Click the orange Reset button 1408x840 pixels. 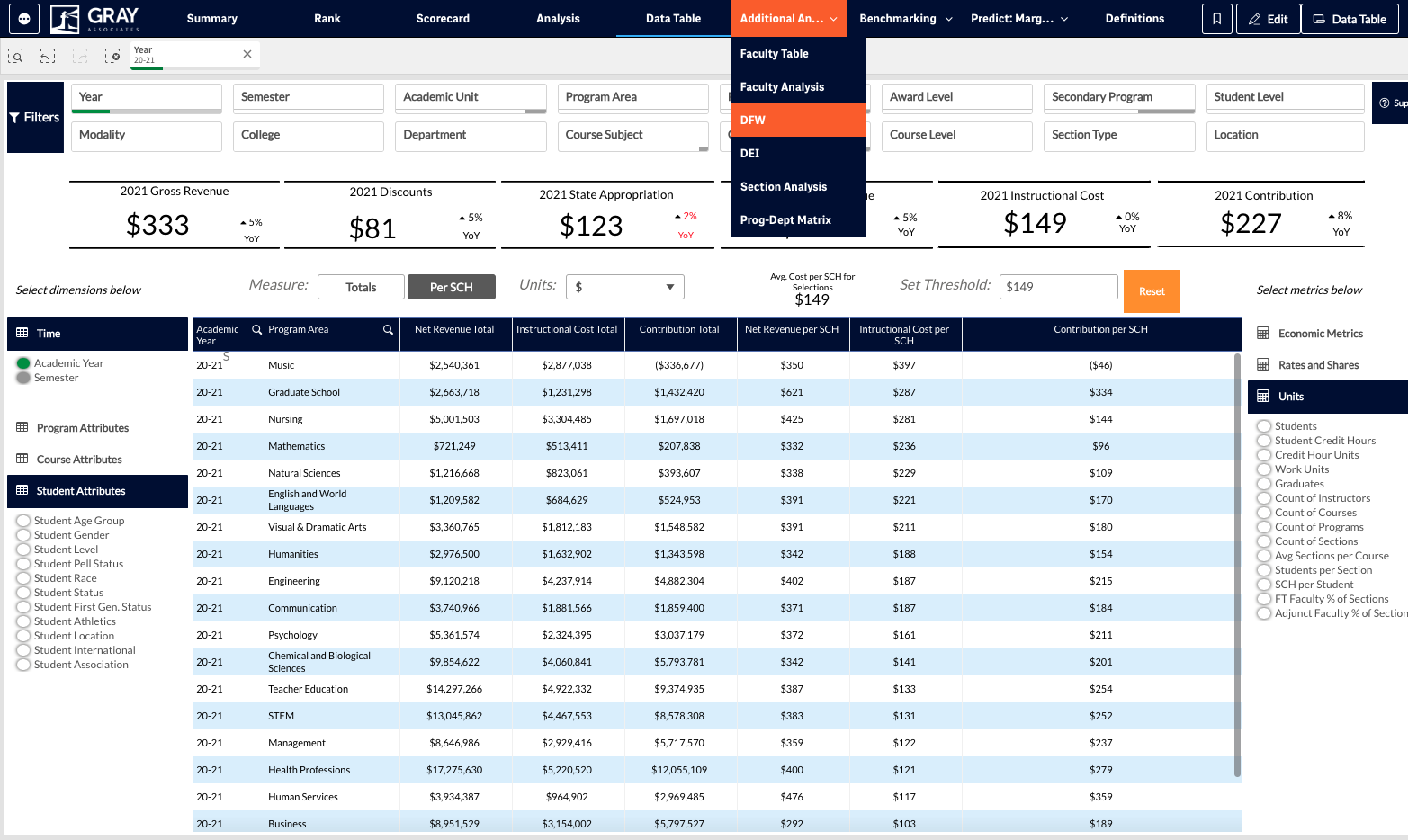click(1152, 291)
